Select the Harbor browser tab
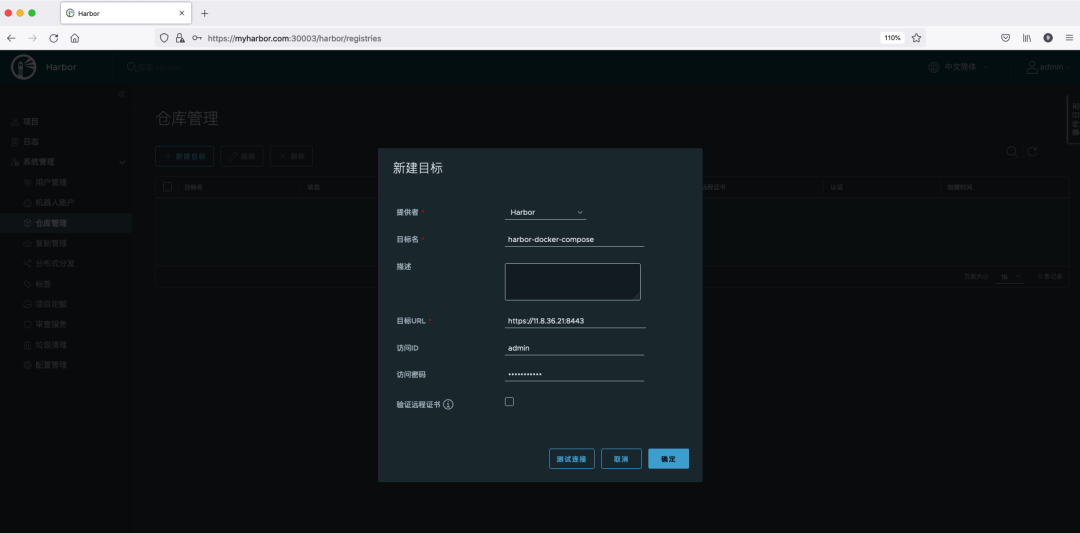The width and height of the screenshot is (1080, 533). pos(125,13)
